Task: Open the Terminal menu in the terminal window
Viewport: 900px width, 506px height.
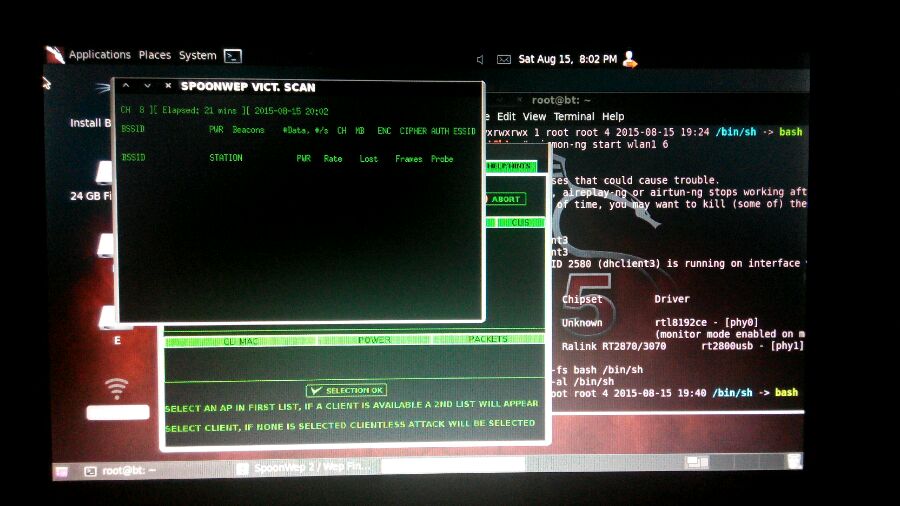Action: tap(574, 116)
